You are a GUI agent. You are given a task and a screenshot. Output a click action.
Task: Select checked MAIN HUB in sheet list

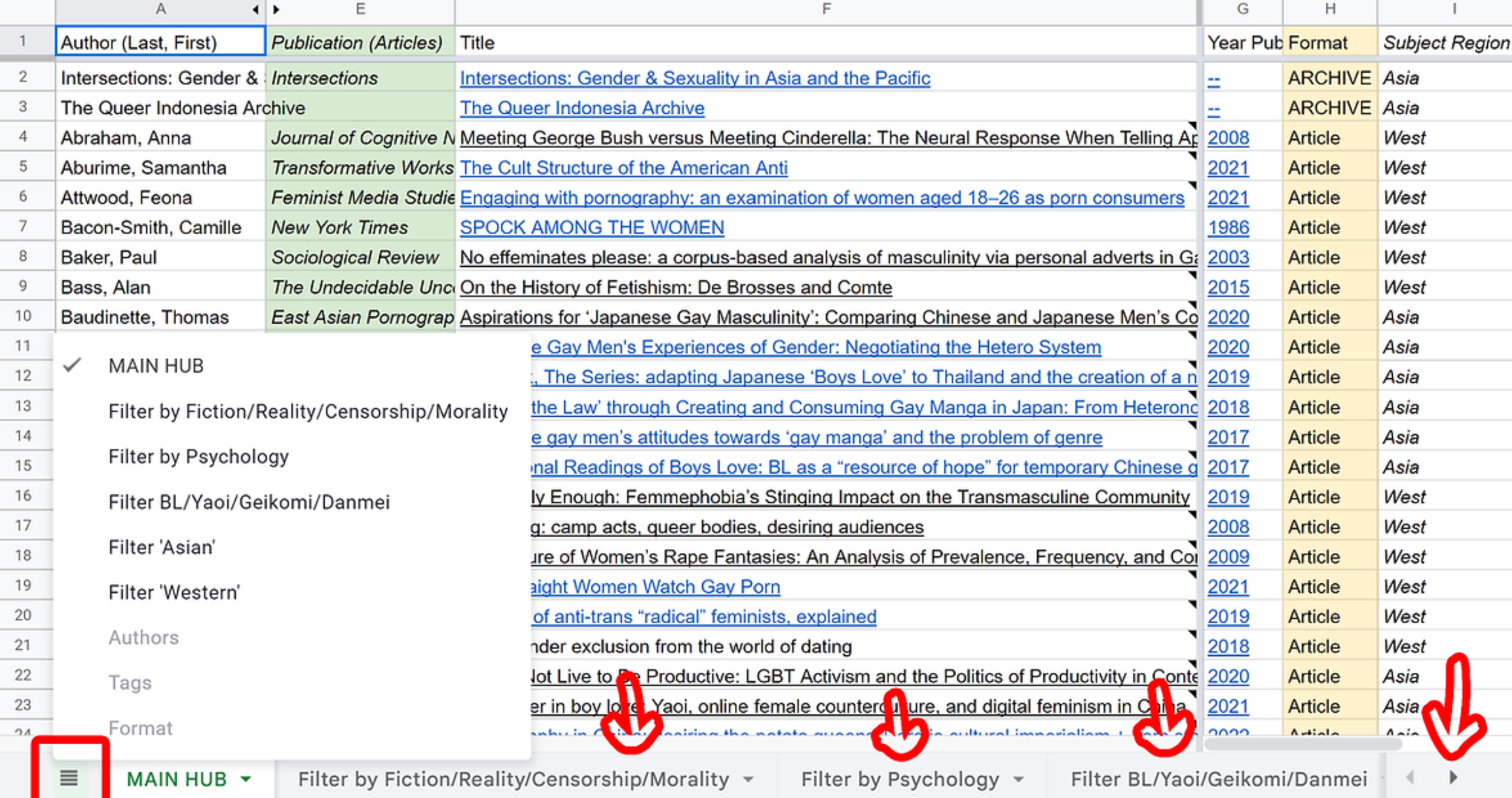pyautogui.click(x=156, y=366)
